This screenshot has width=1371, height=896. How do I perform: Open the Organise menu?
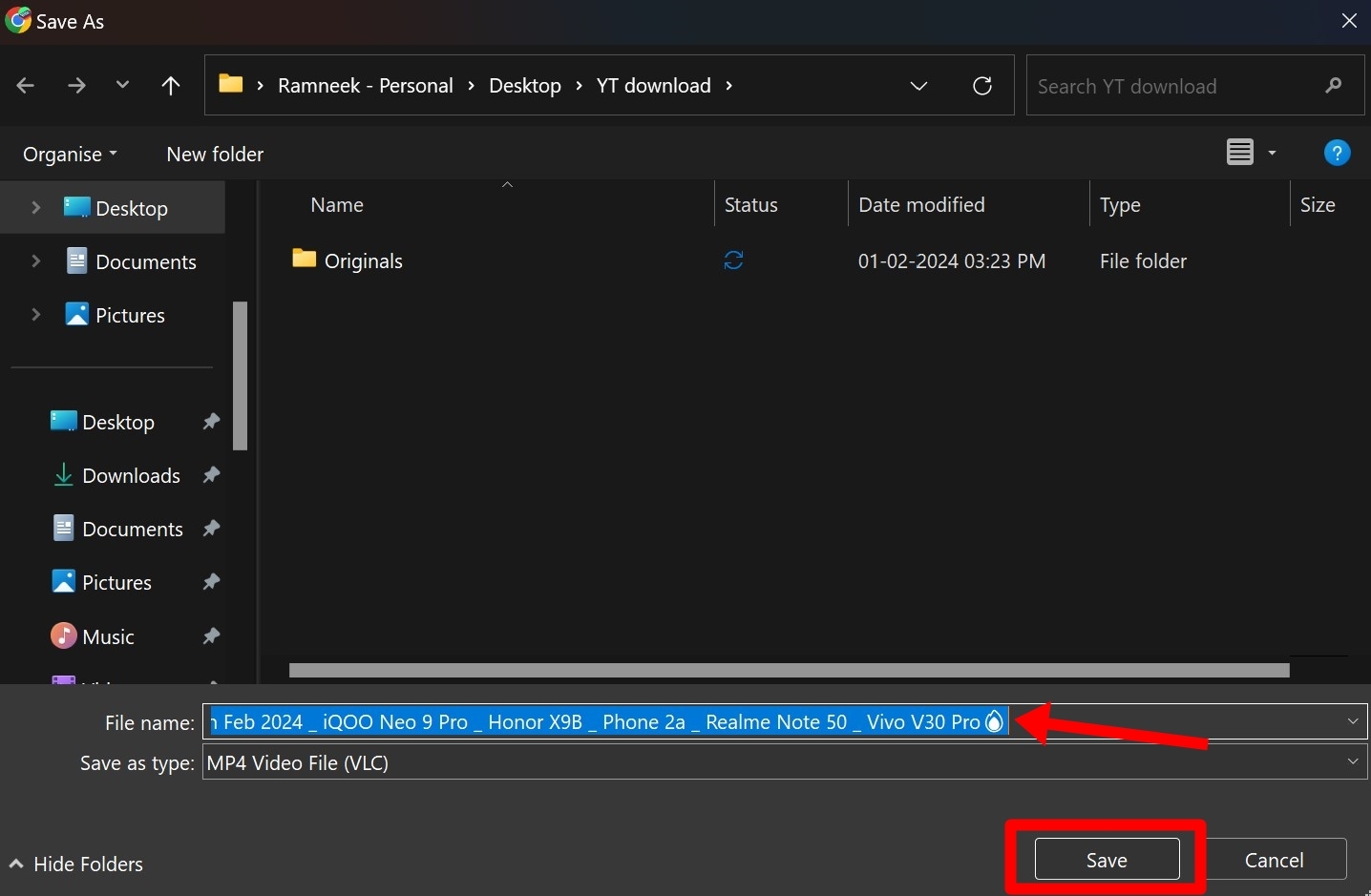pyautogui.click(x=70, y=155)
